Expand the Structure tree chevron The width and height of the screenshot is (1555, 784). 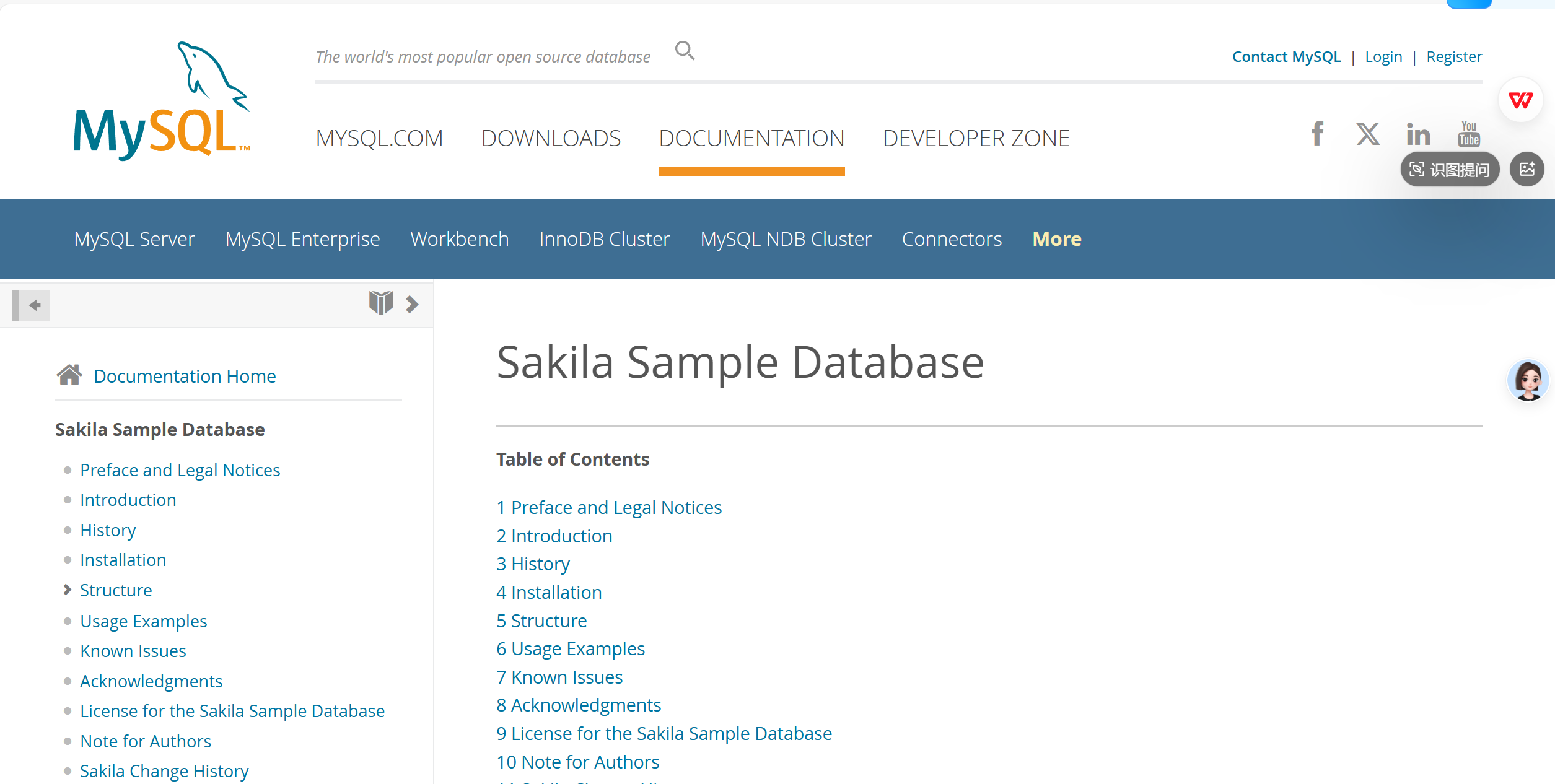tap(67, 590)
